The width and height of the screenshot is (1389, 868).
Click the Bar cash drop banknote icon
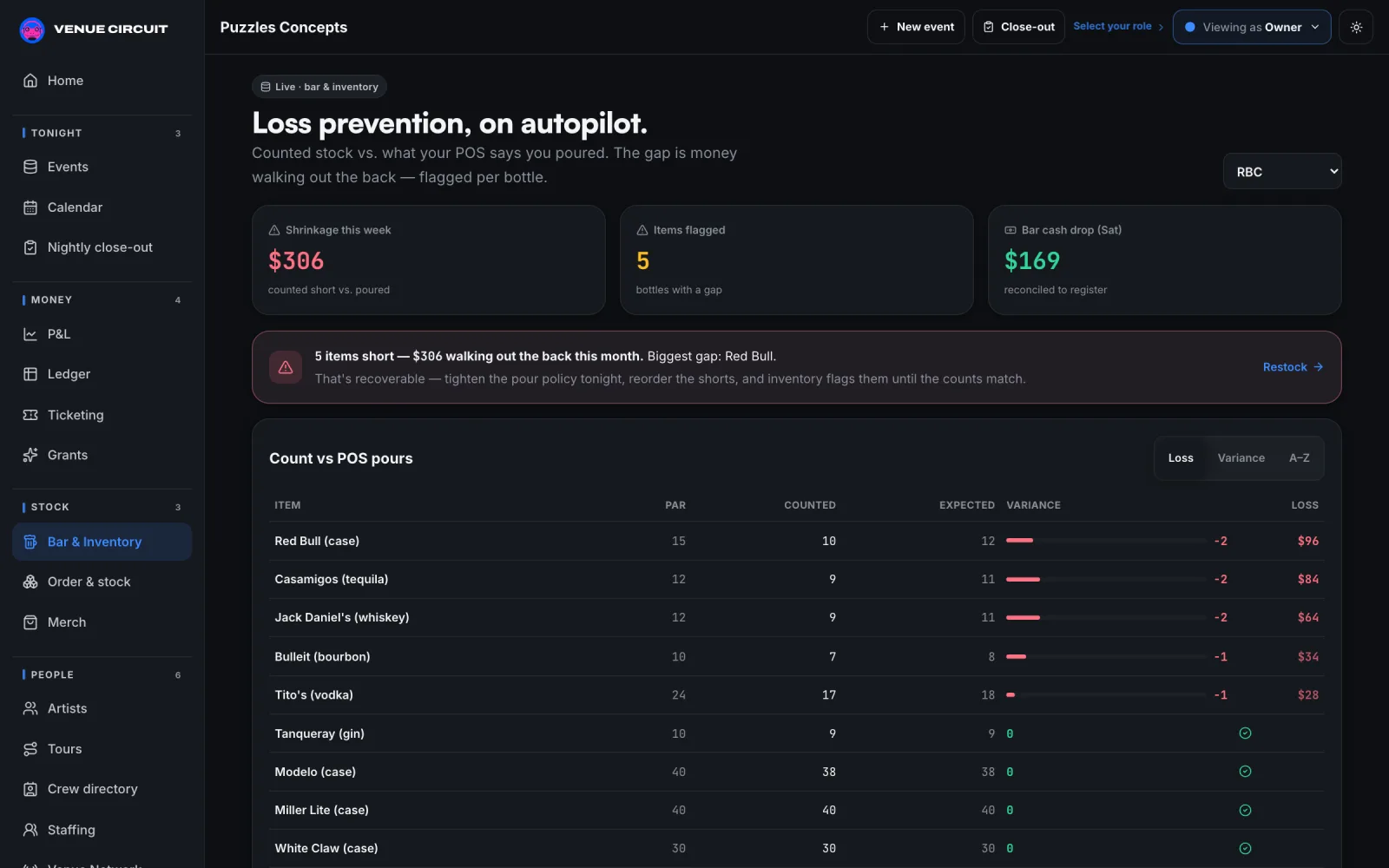click(1010, 230)
